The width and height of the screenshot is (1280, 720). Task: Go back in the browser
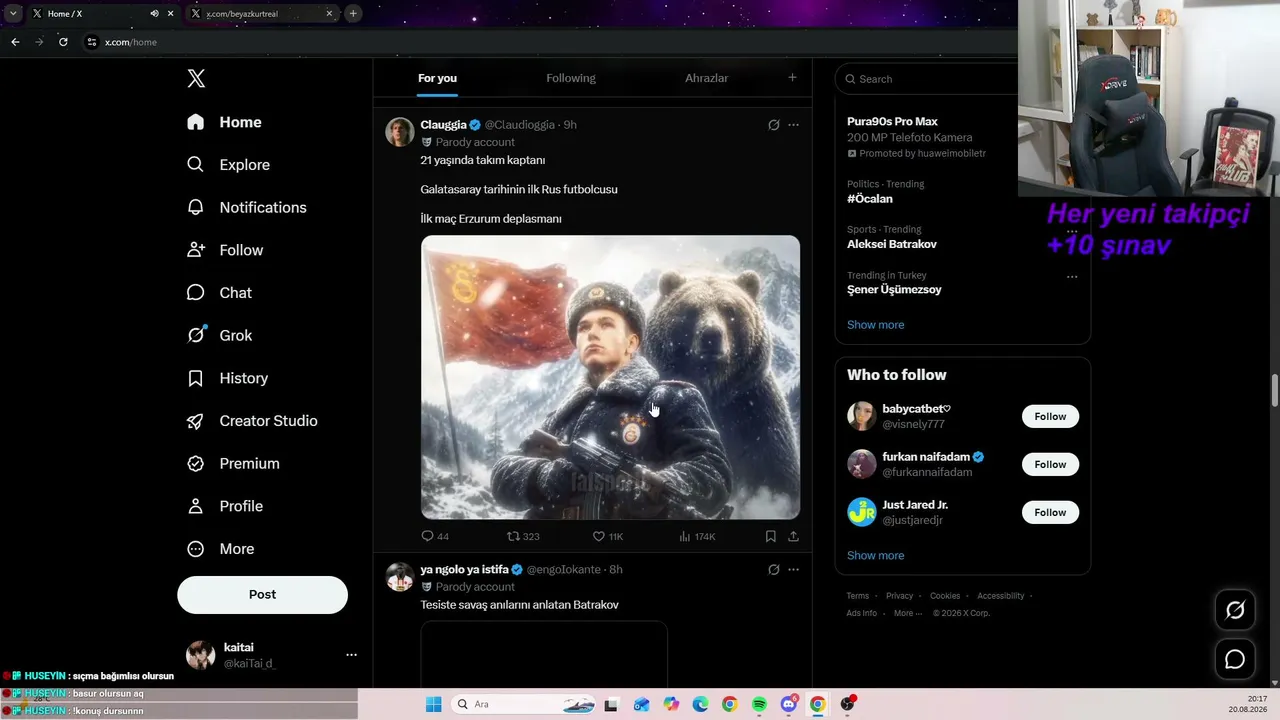click(15, 42)
